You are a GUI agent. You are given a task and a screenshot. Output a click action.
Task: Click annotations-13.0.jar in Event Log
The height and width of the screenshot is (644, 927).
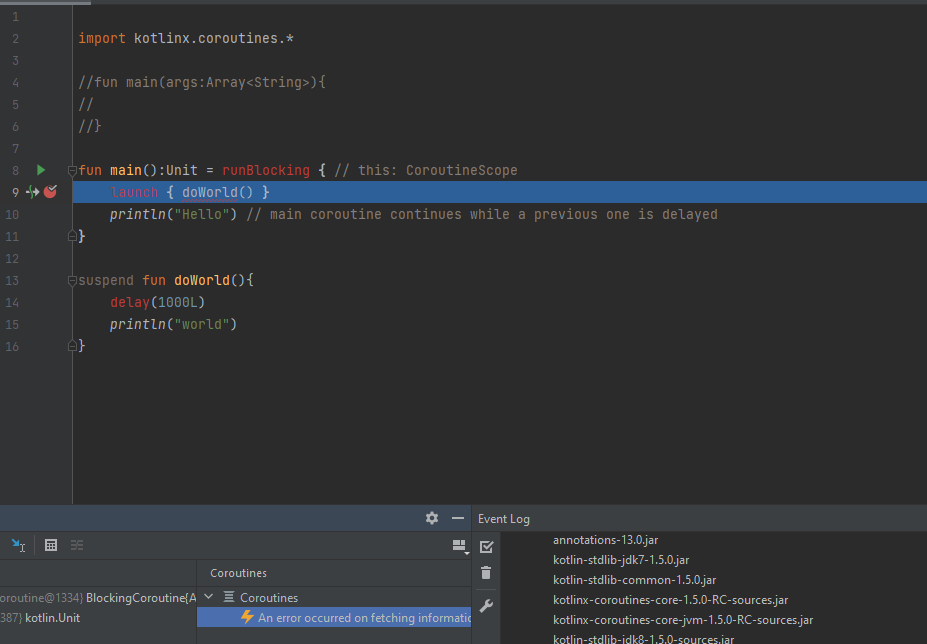605,540
